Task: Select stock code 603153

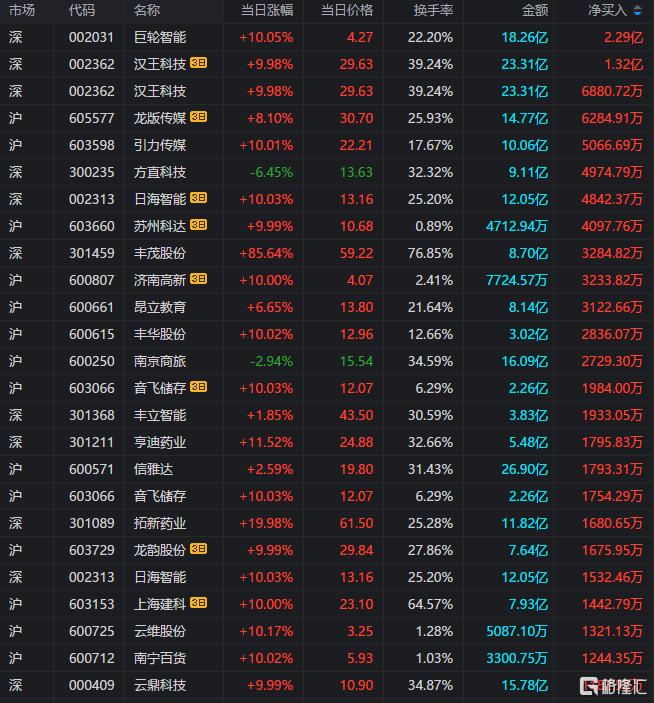Action: pos(92,604)
